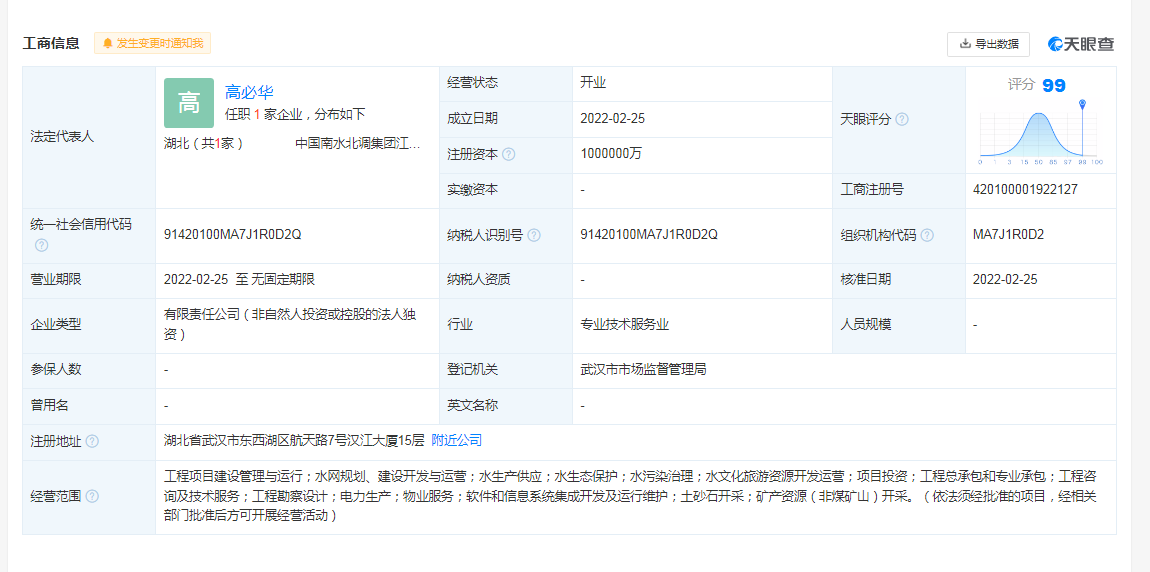Click the 发生变更时通知我 notification button
Viewport: 1150px width, 572px height.
(153, 43)
